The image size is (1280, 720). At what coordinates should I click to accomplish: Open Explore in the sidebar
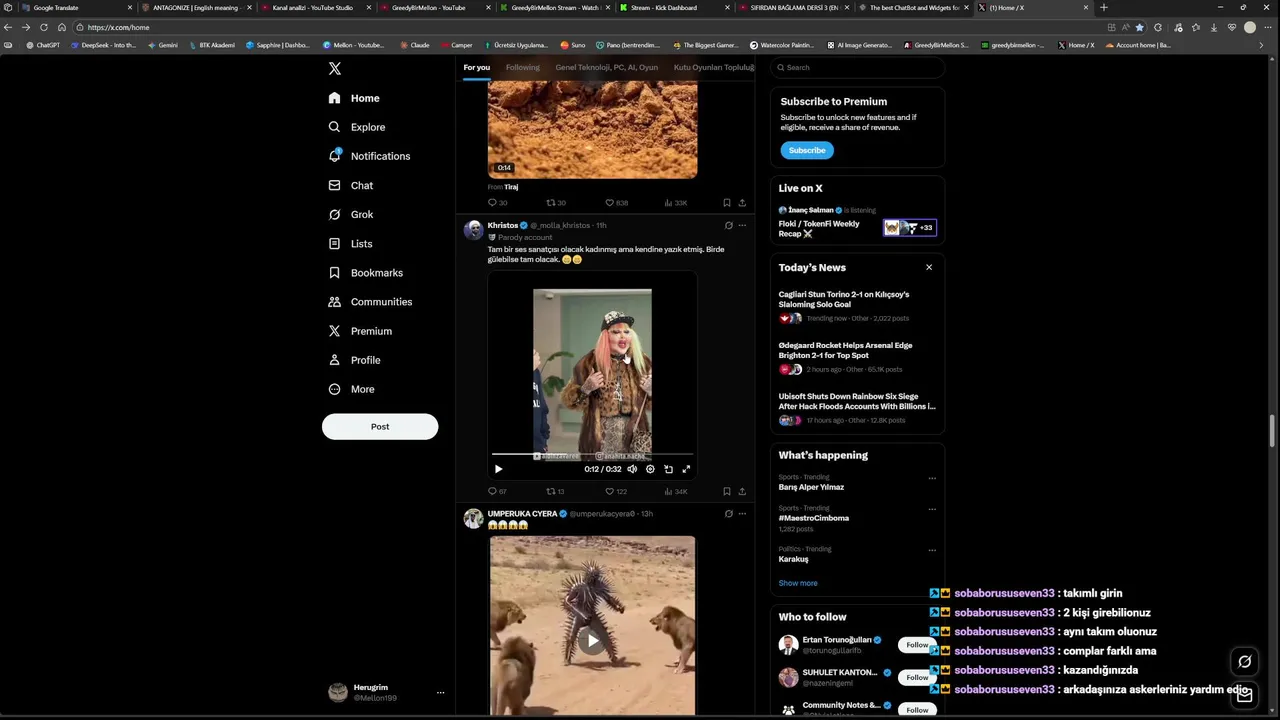point(357,127)
